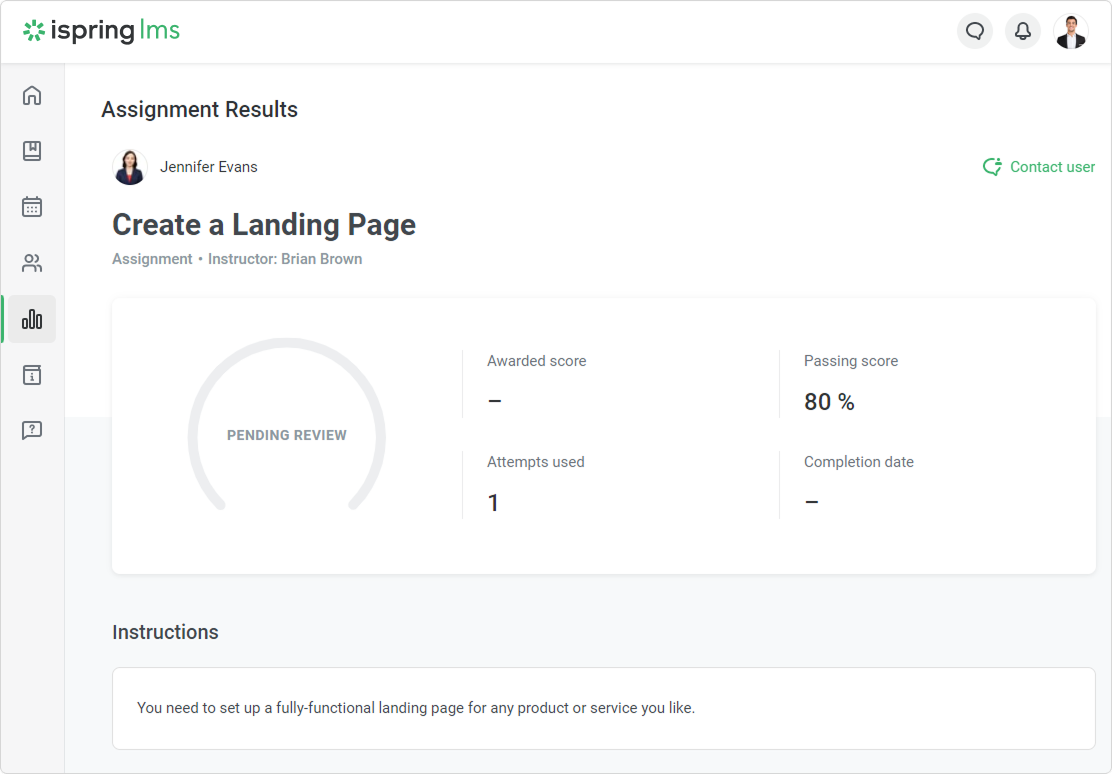Click the iSpring LMS logo
The height and width of the screenshot is (774, 1112).
point(102,31)
